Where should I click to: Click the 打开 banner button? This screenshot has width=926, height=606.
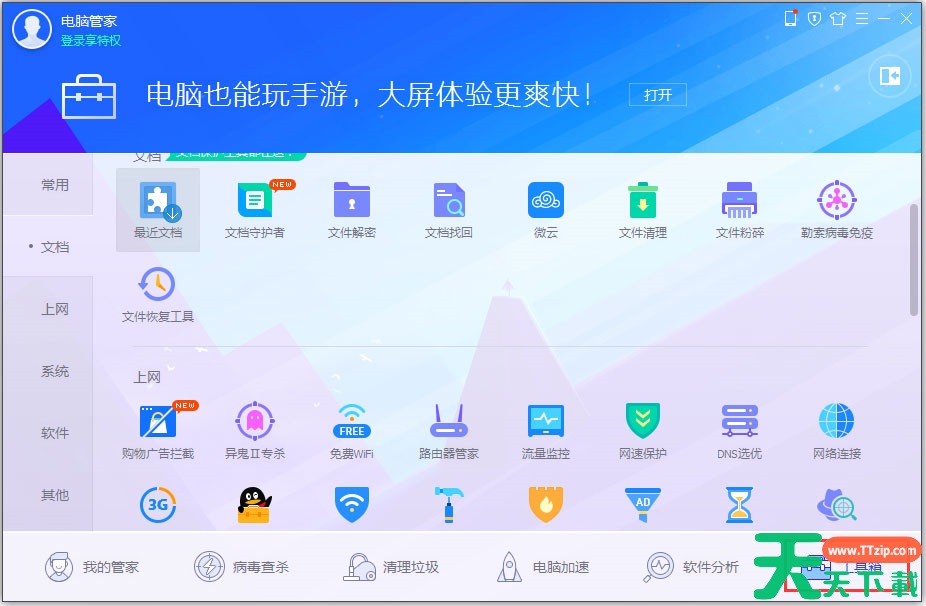(658, 95)
